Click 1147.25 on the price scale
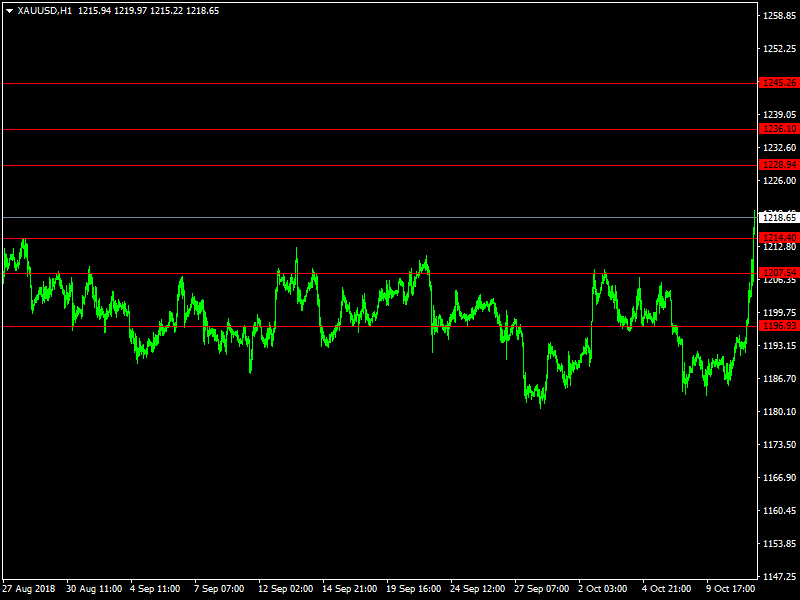The height and width of the screenshot is (600, 800). 779,577
